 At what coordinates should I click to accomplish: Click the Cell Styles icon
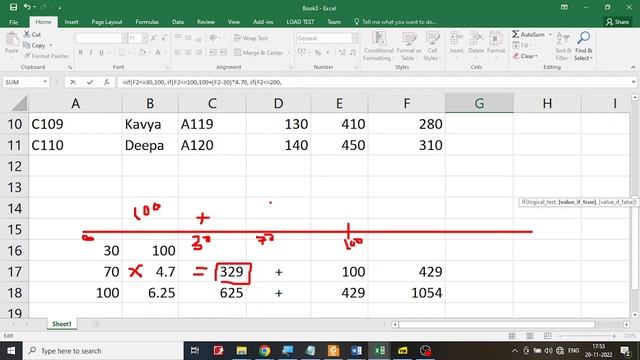point(432,39)
